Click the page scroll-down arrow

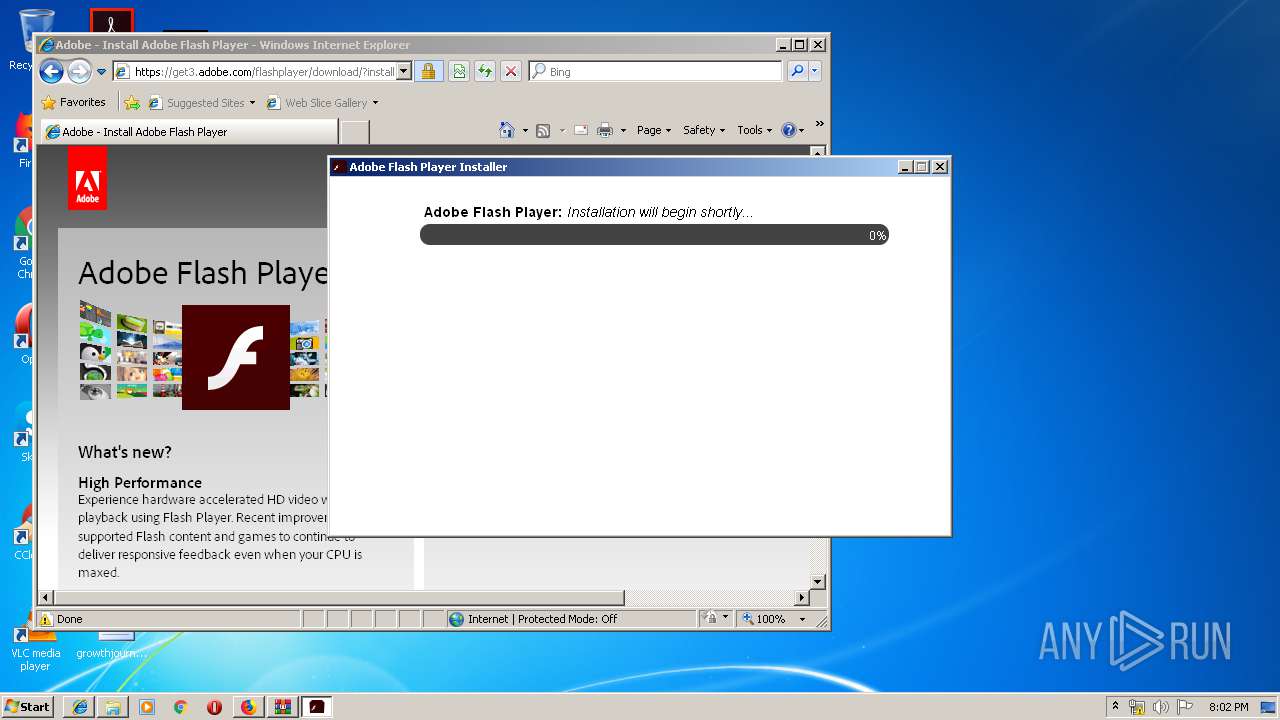coord(817,581)
